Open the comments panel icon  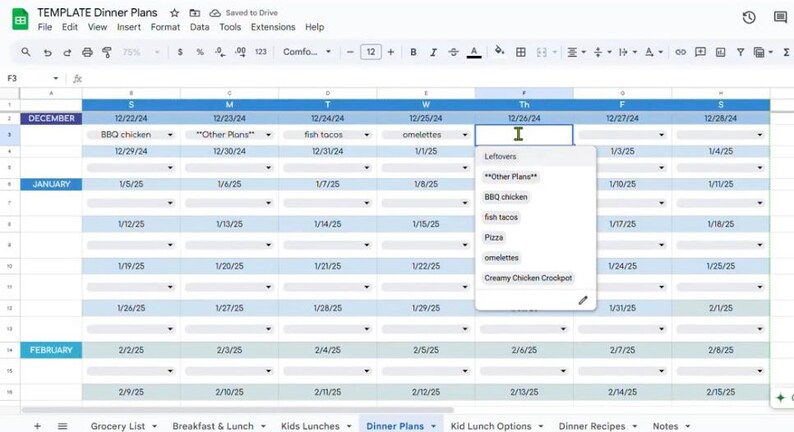(780, 18)
